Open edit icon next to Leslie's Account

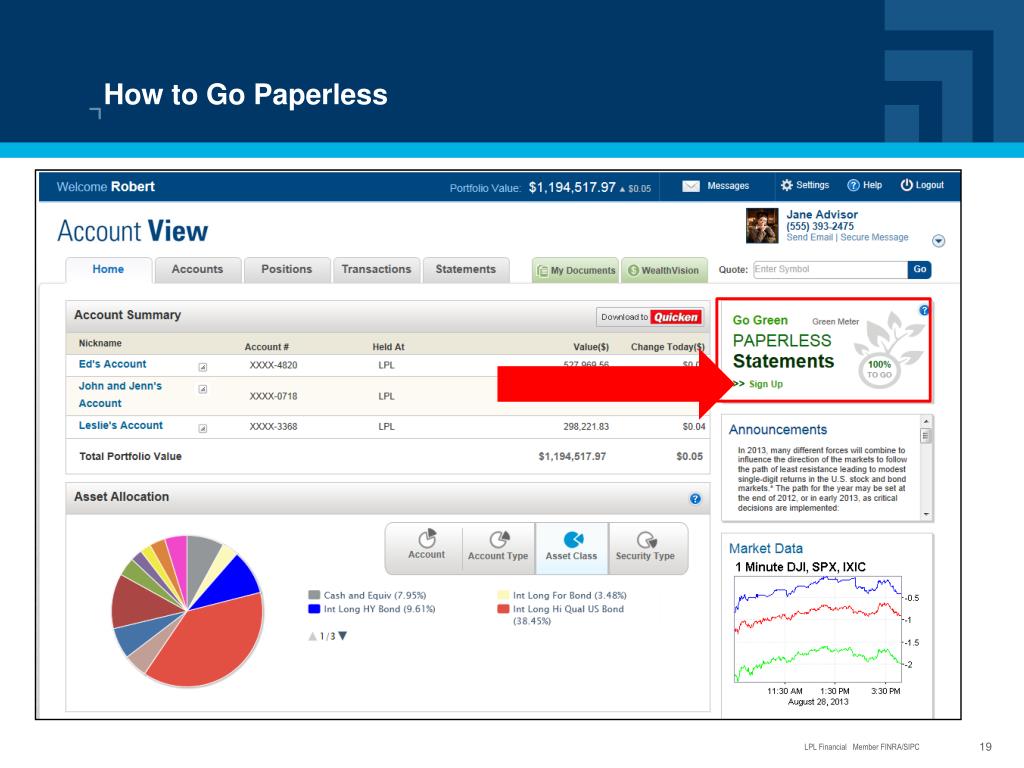click(202, 428)
